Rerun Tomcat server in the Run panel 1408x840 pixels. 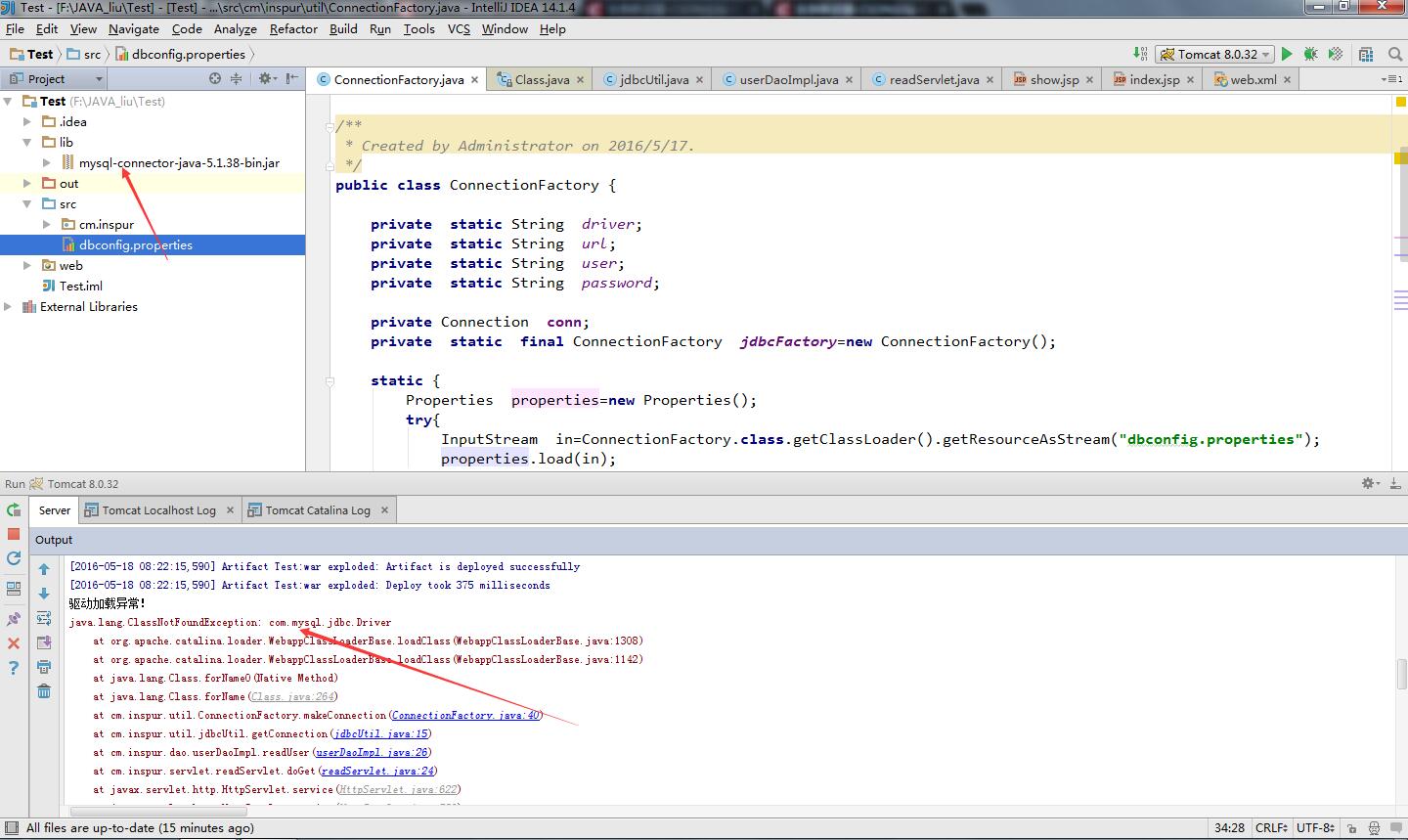coord(14,509)
